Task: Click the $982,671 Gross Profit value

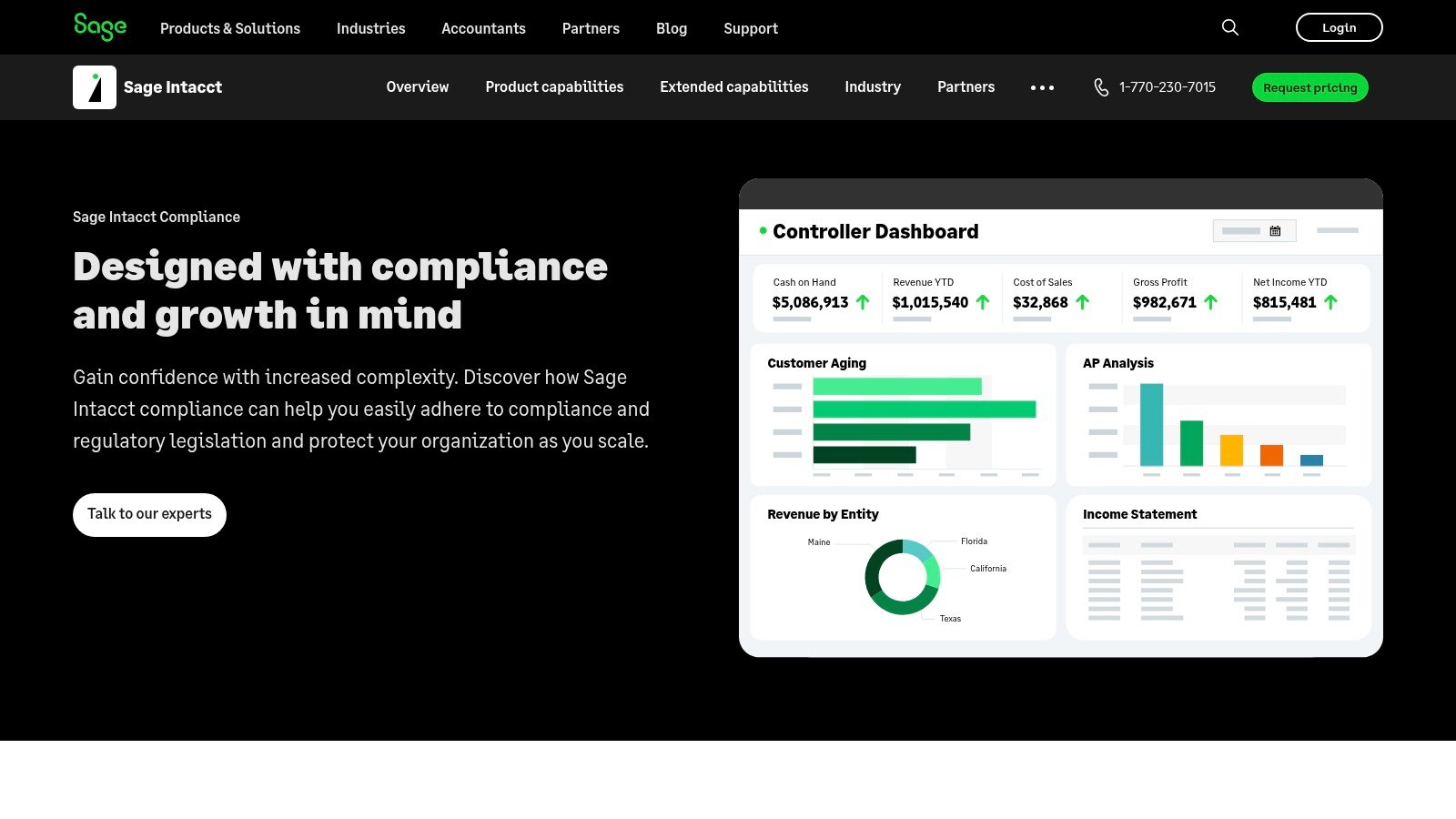Action: (x=1164, y=302)
